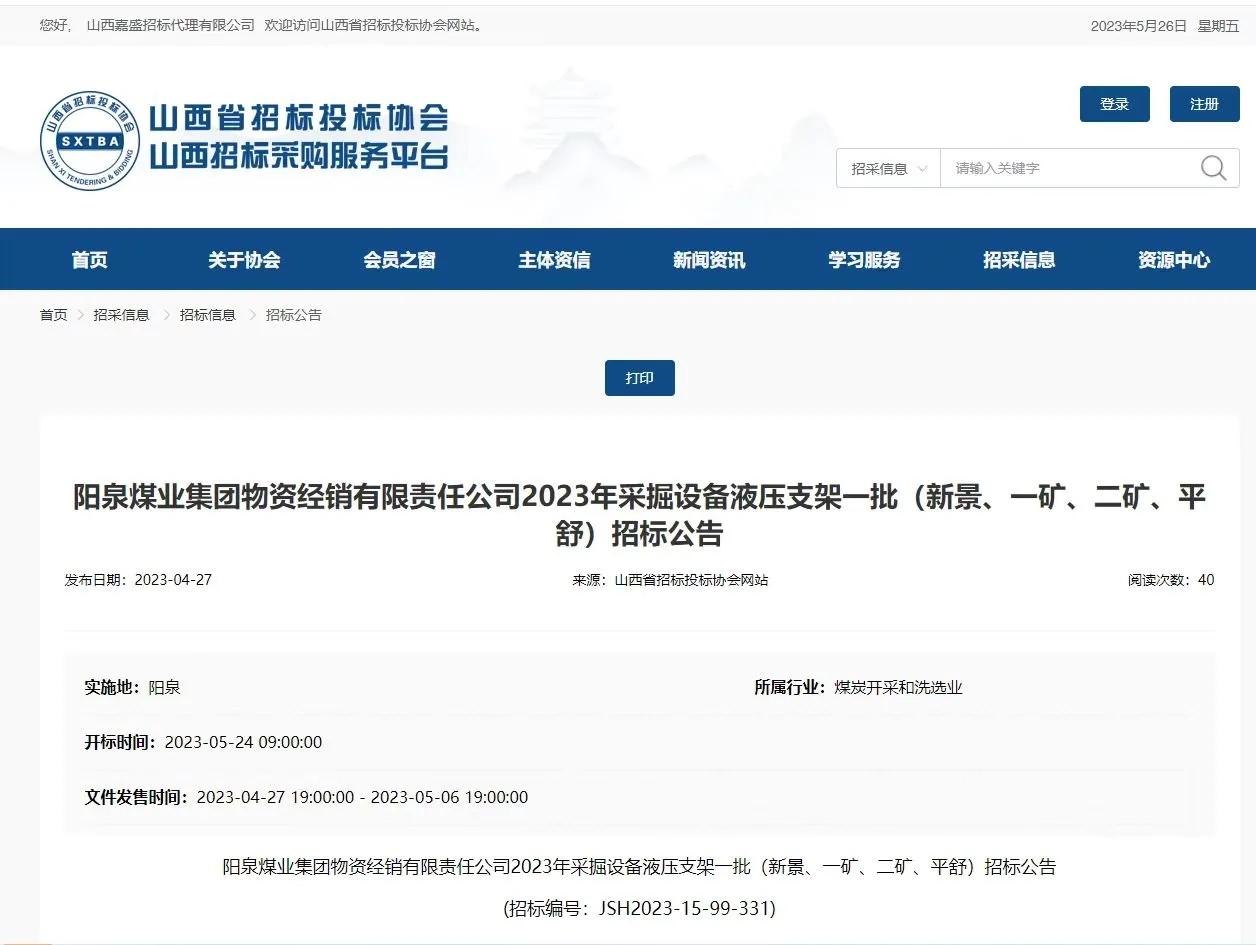Image resolution: width=1256 pixels, height=945 pixels.
Task: Click the 所属行业 value 煤炭开采和洗选业
Action: click(x=898, y=688)
